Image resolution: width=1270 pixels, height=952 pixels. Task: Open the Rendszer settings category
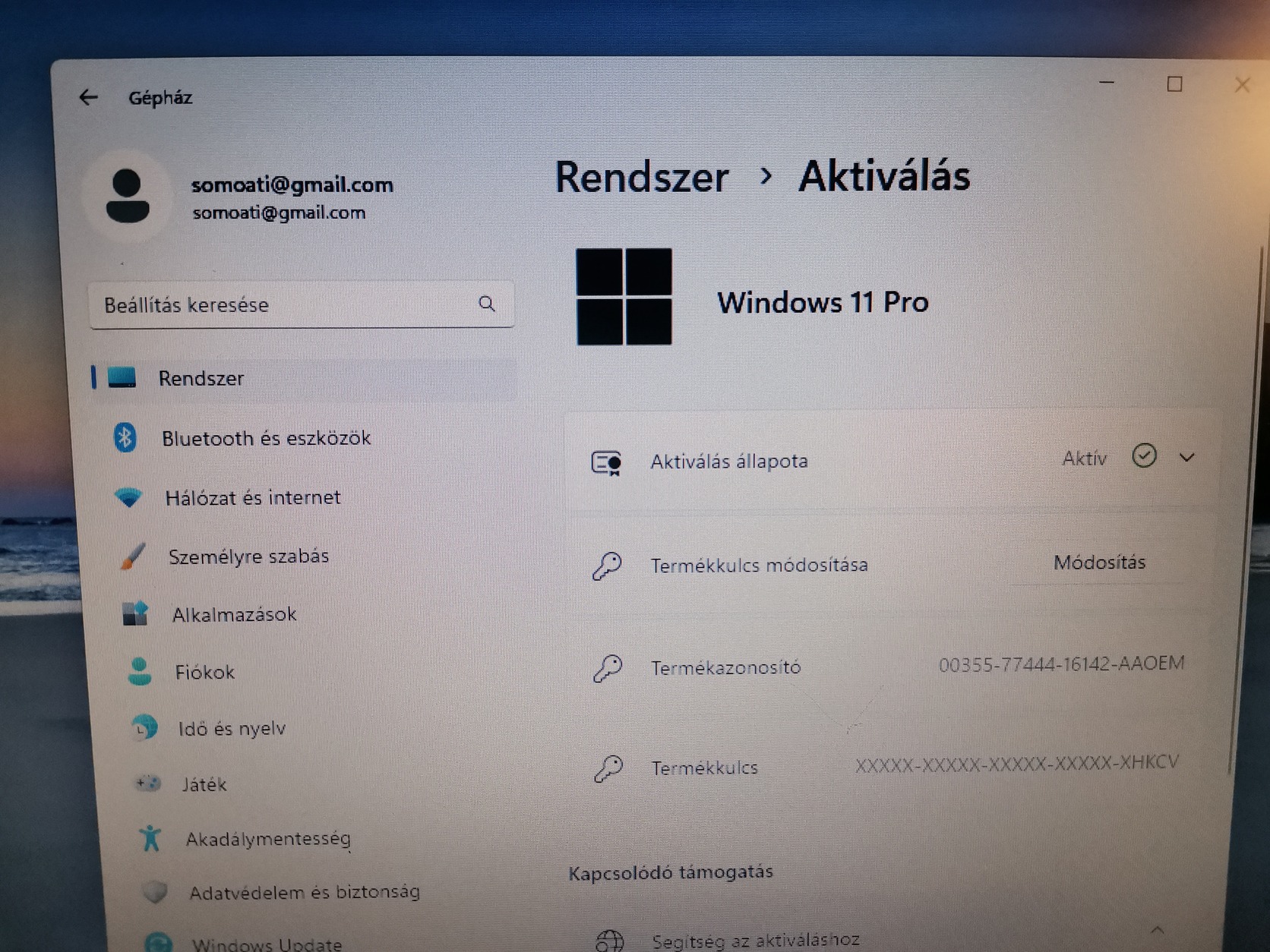point(304,378)
